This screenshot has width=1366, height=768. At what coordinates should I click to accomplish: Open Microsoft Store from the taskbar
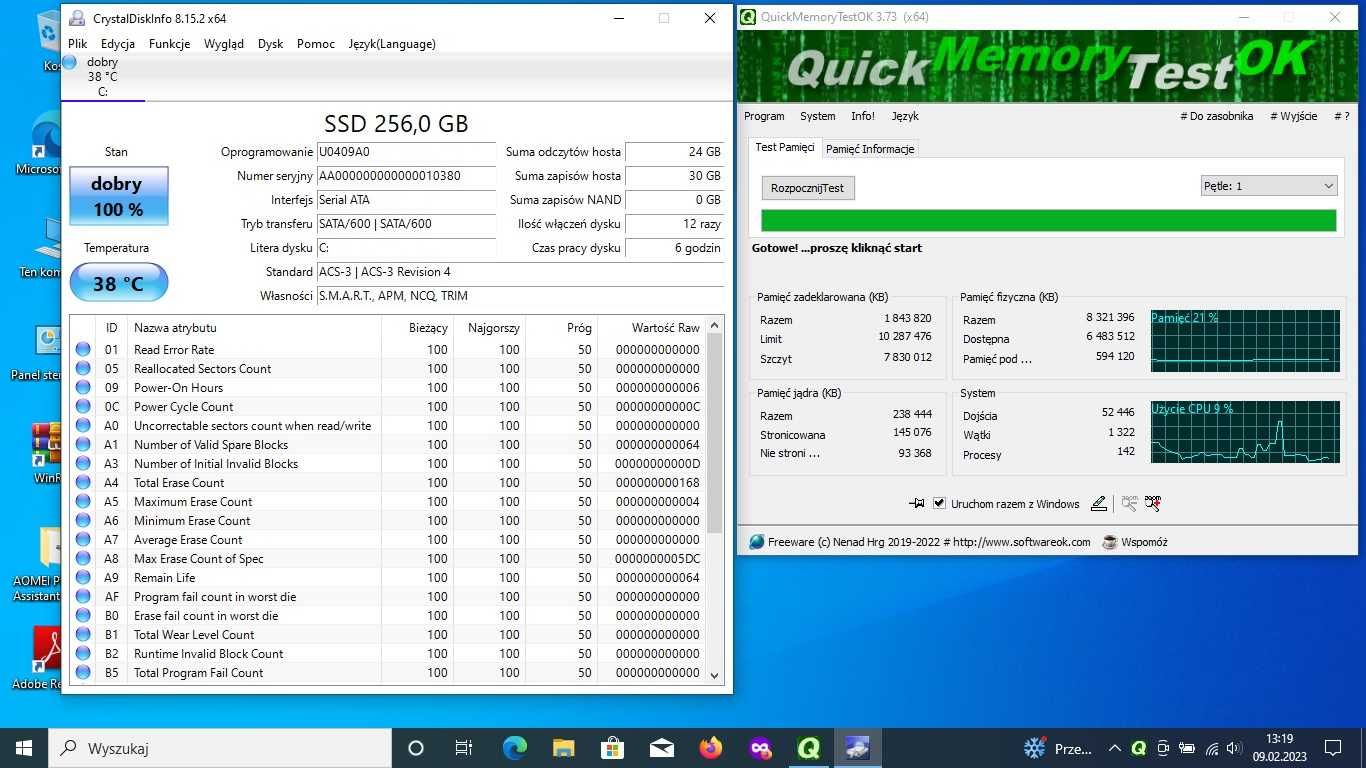[x=612, y=748]
